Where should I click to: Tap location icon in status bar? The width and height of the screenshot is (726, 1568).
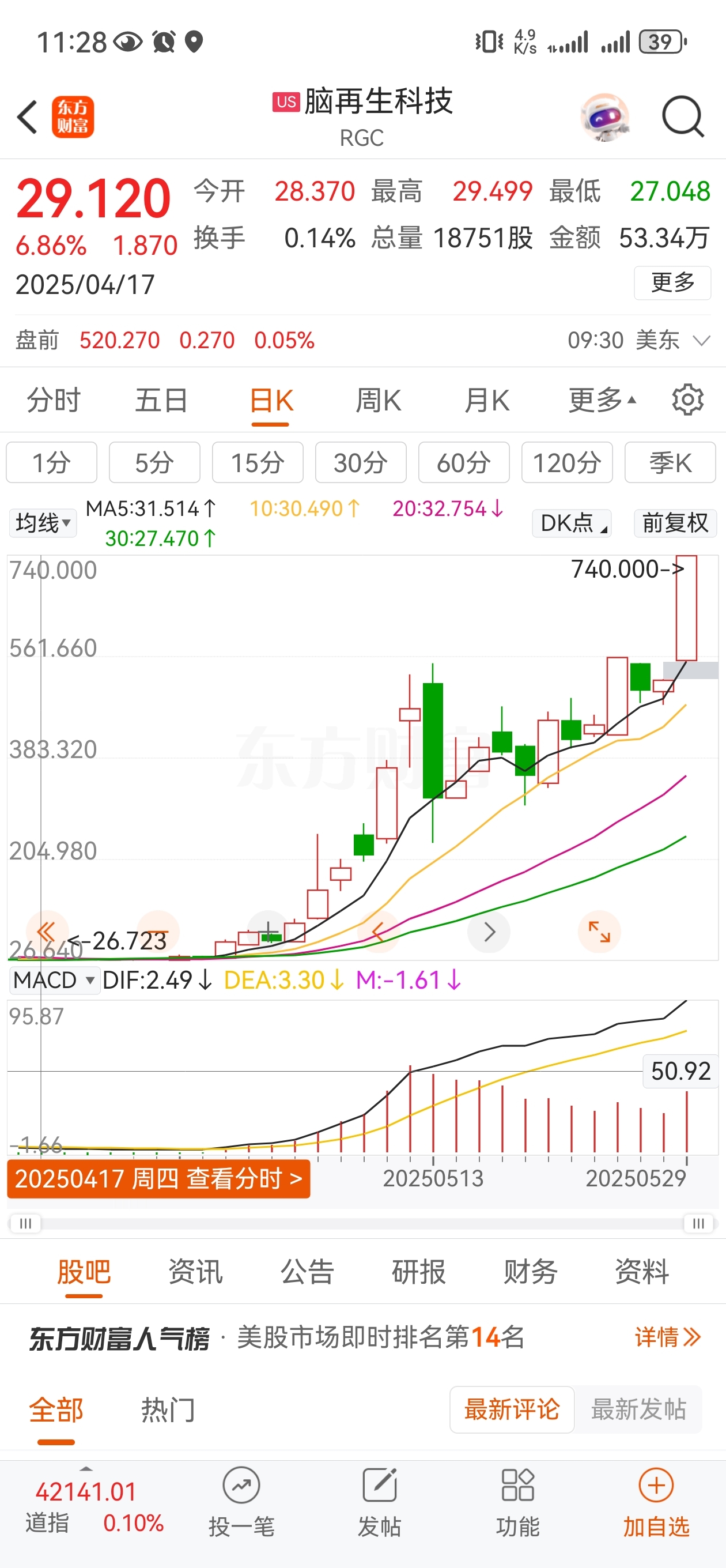point(194,42)
